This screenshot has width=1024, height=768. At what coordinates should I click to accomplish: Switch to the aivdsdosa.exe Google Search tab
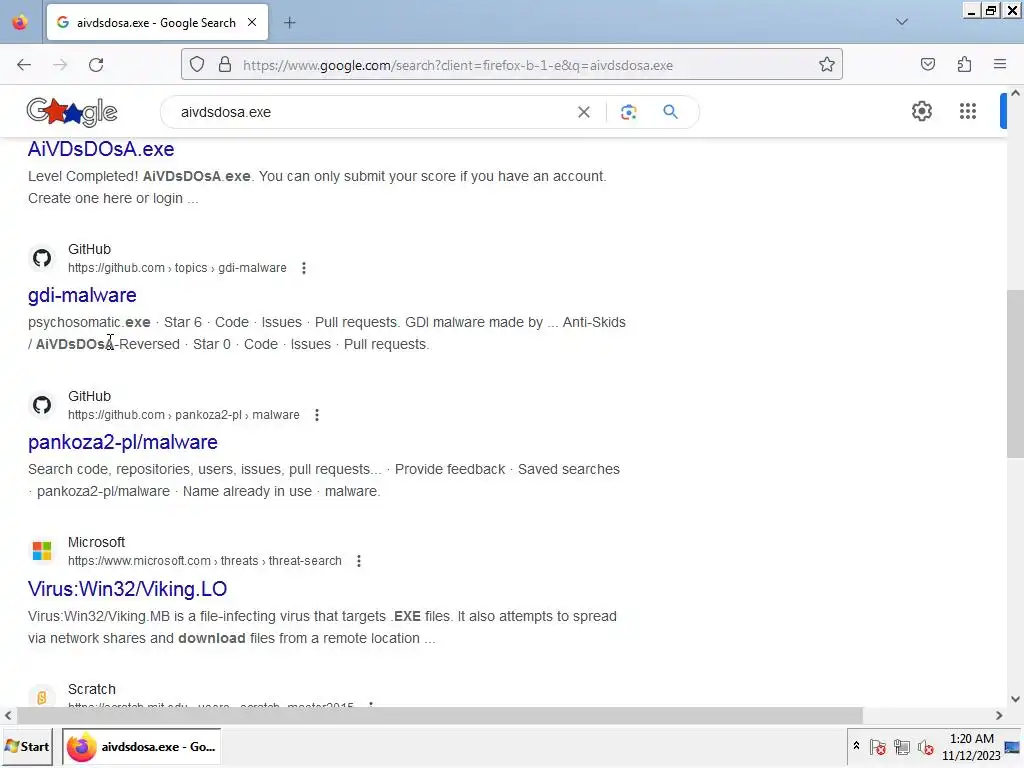pyautogui.click(x=157, y=23)
